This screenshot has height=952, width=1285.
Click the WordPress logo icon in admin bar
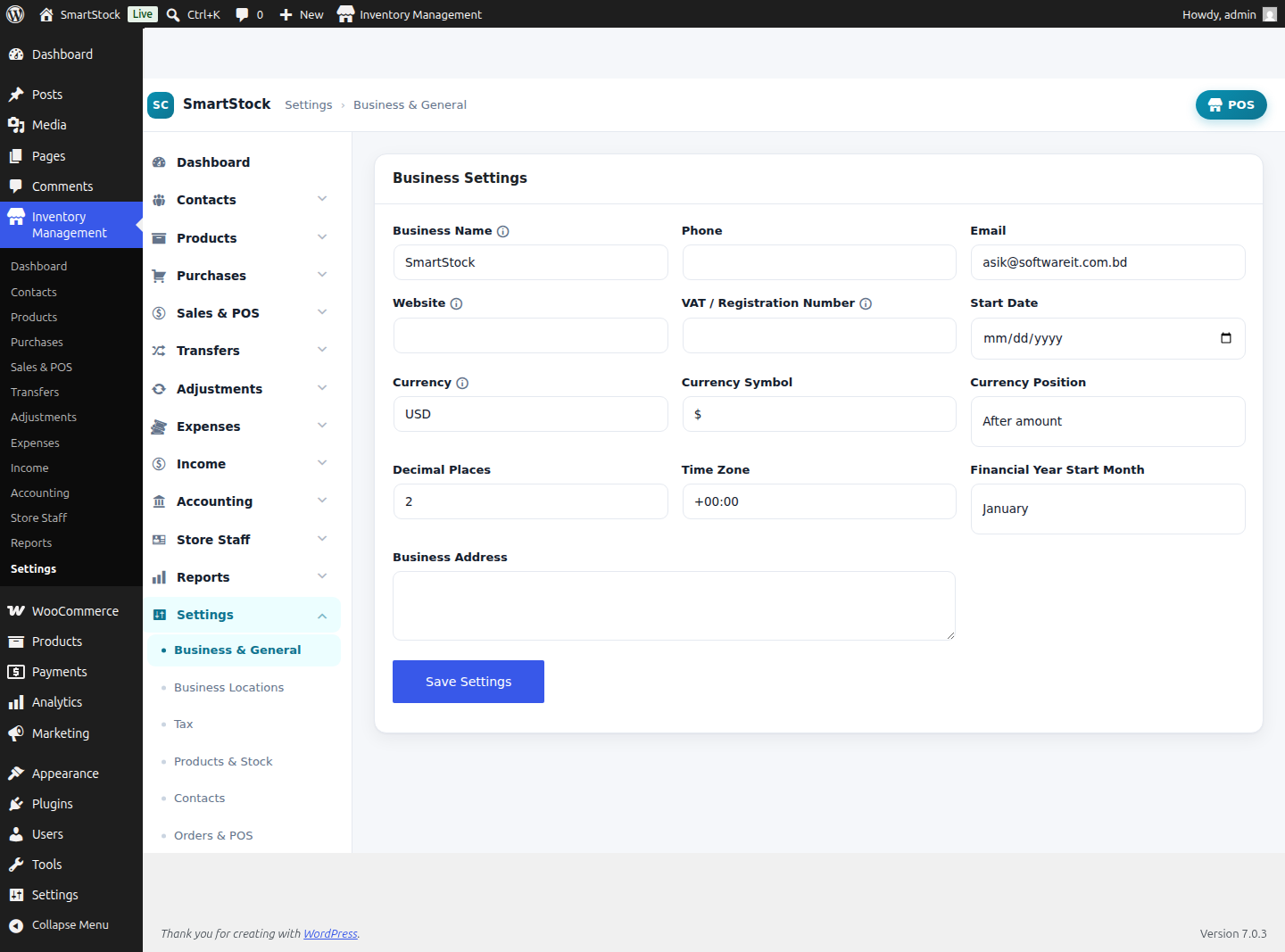click(x=15, y=14)
